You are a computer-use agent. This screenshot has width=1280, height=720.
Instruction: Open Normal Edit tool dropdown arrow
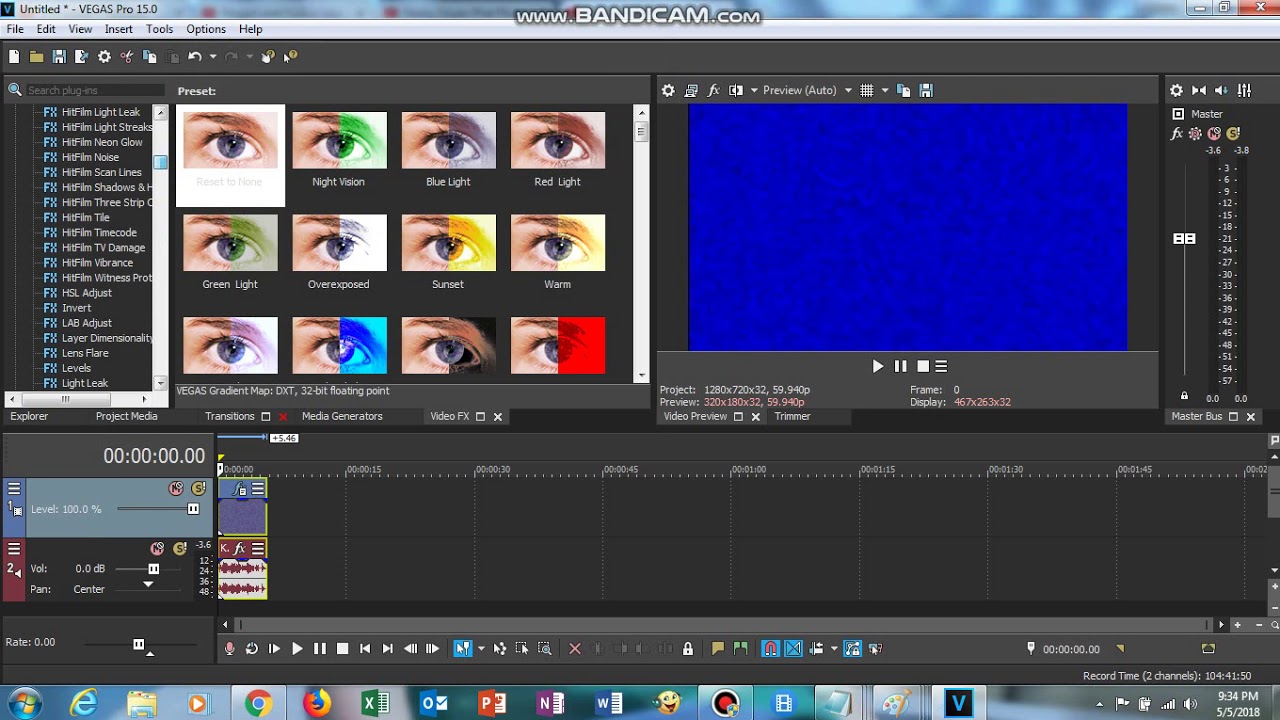481,649
